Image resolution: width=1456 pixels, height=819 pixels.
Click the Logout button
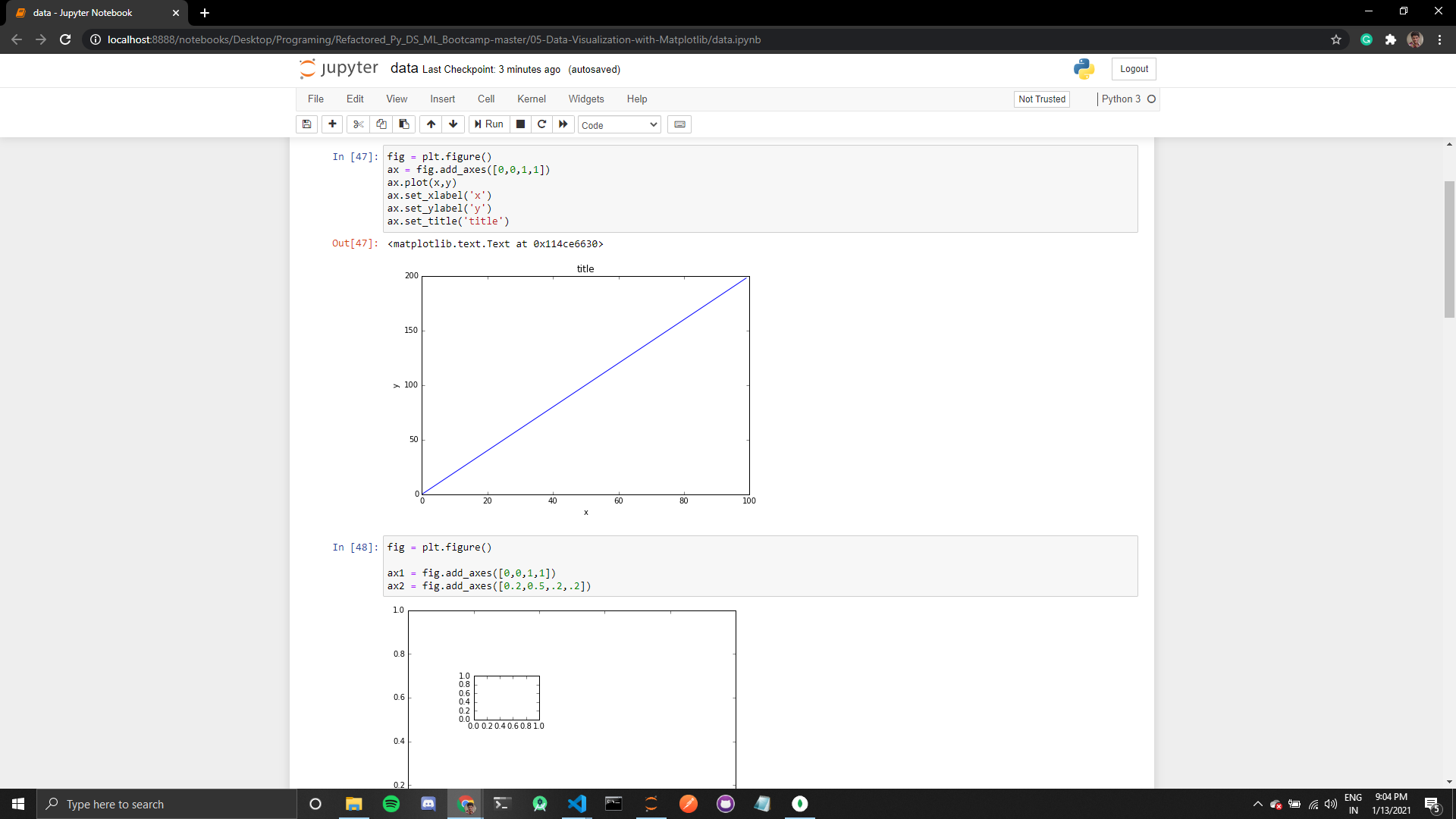[1134, 69]
